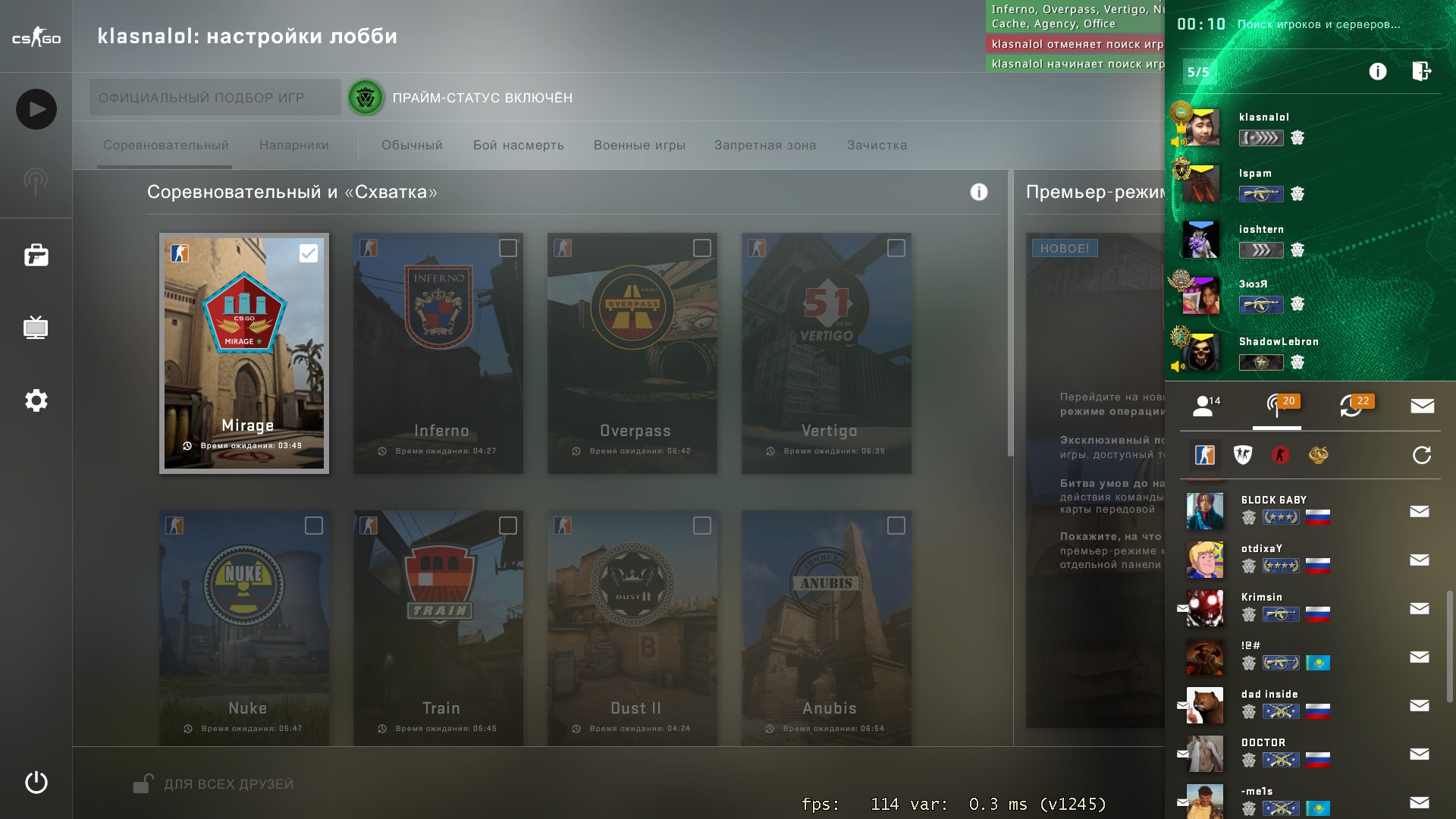Screen dimensions: 1456x819
Task: Open the settings gear in sidebar
Action: tap(36, 400)
